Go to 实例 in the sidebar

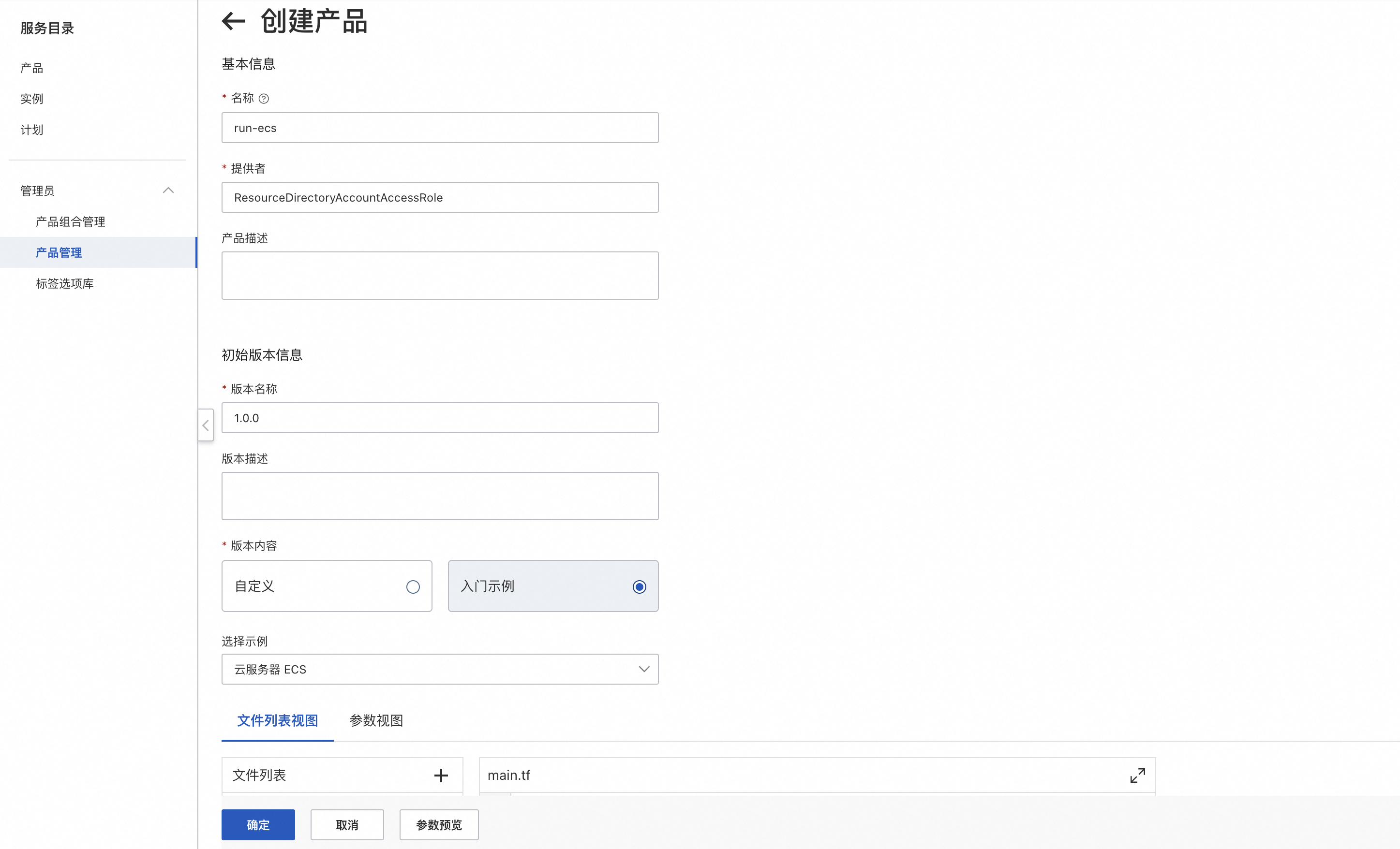coord(32,99)
